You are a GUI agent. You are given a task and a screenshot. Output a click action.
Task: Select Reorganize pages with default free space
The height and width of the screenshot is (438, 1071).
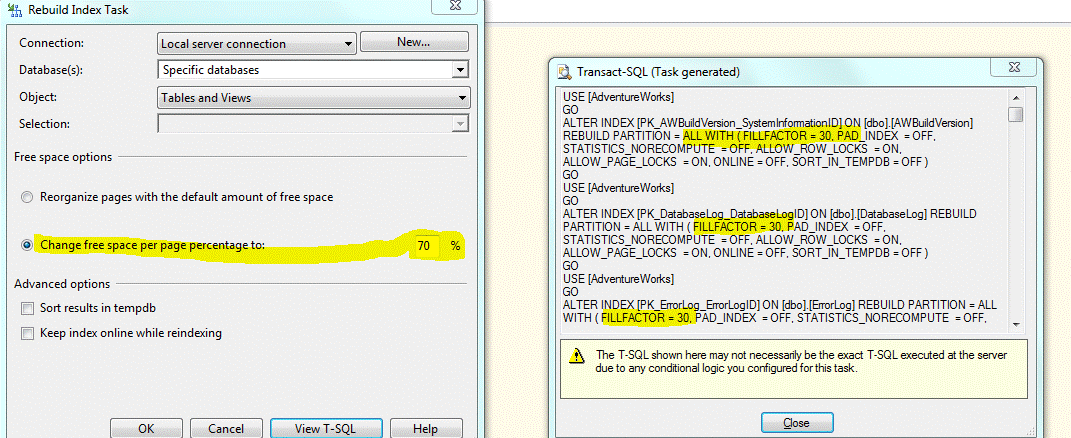pos(27,197)
